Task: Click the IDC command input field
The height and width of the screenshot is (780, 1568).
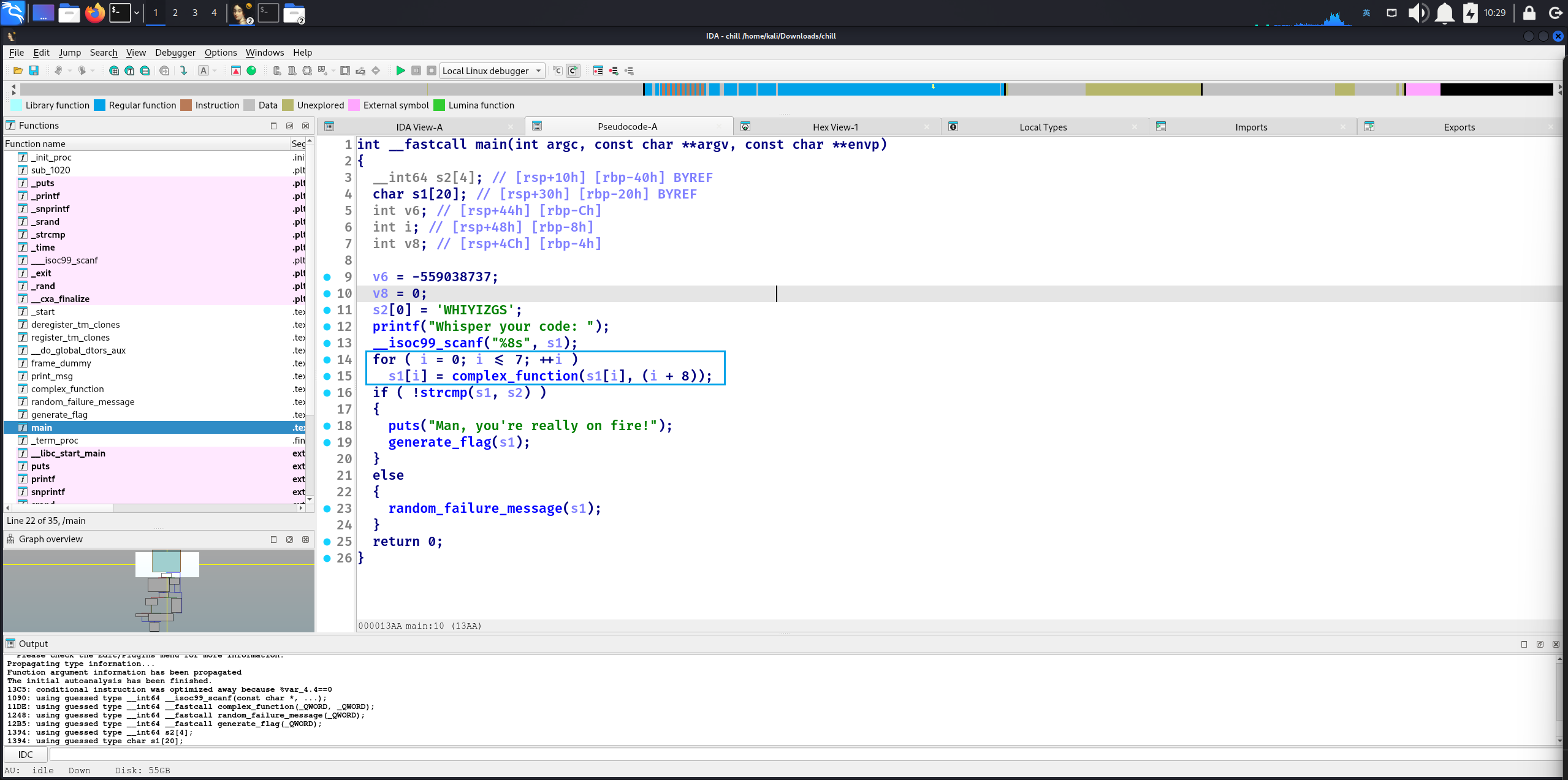Action: [797, 754]
